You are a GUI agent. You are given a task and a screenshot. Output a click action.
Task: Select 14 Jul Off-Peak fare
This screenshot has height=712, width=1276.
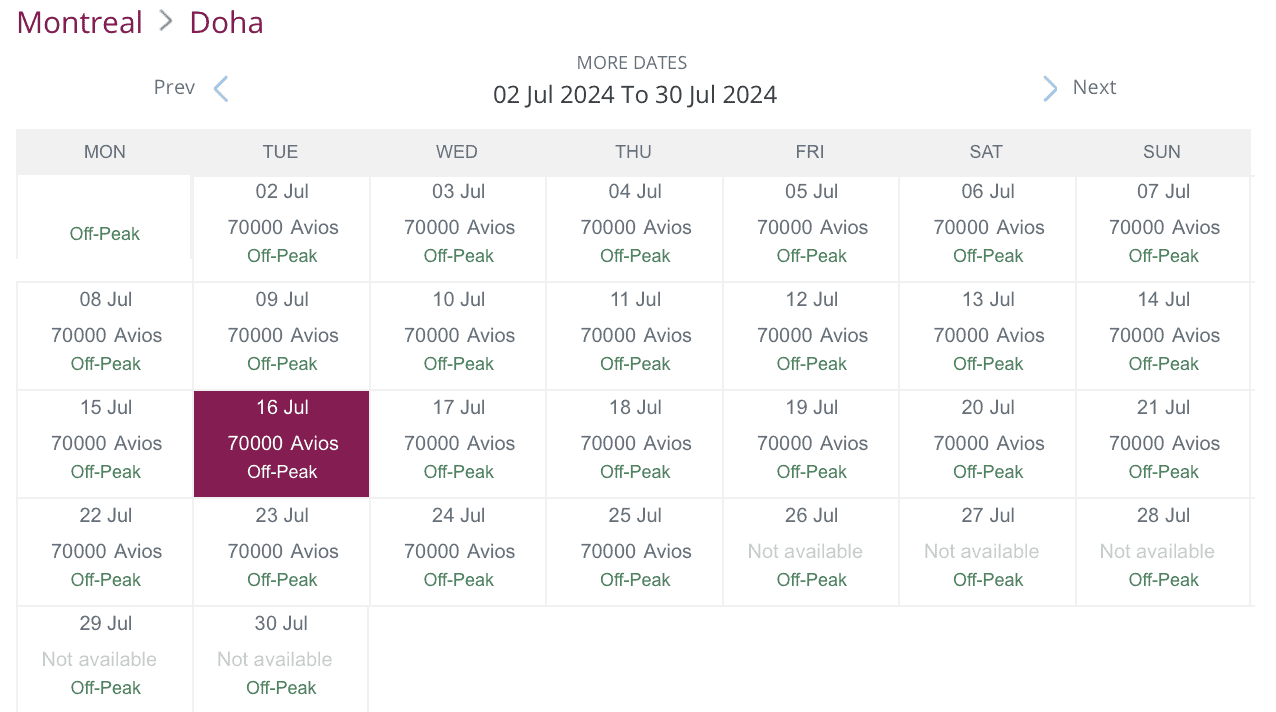coord(1163,336)
